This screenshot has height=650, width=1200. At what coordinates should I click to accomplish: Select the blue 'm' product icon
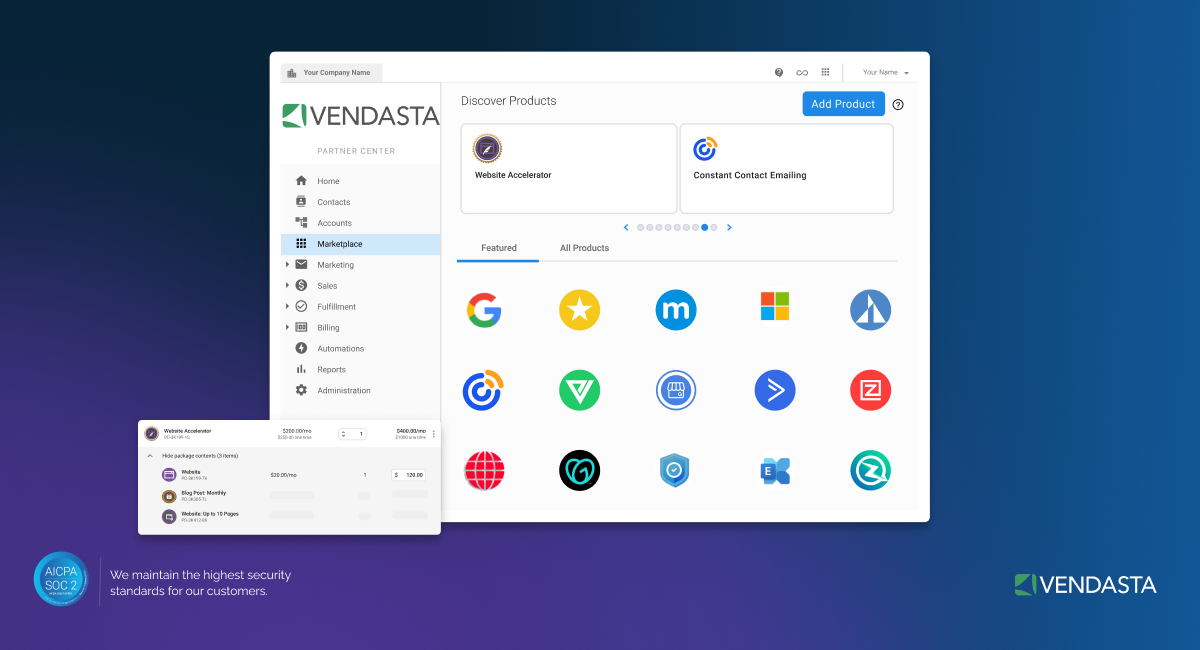[x=676, y=310]
